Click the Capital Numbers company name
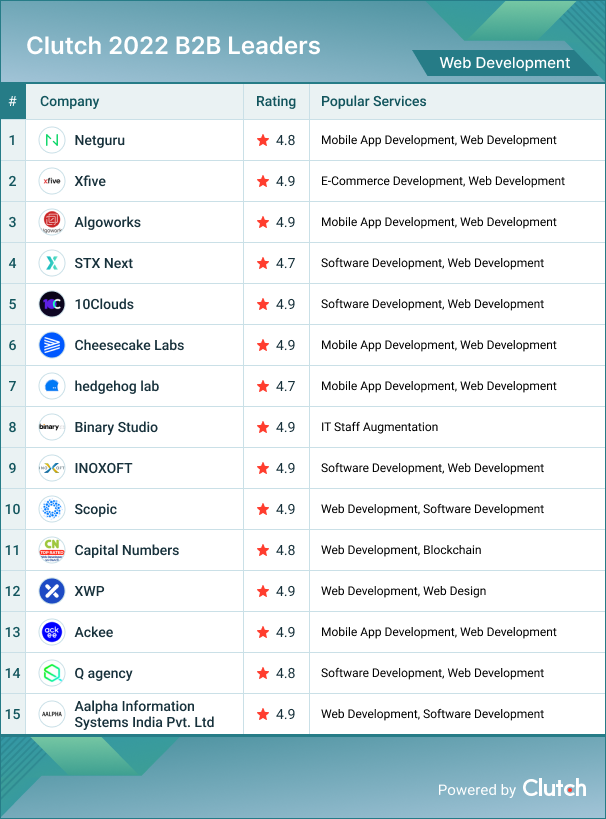 (x=126, y=550)
